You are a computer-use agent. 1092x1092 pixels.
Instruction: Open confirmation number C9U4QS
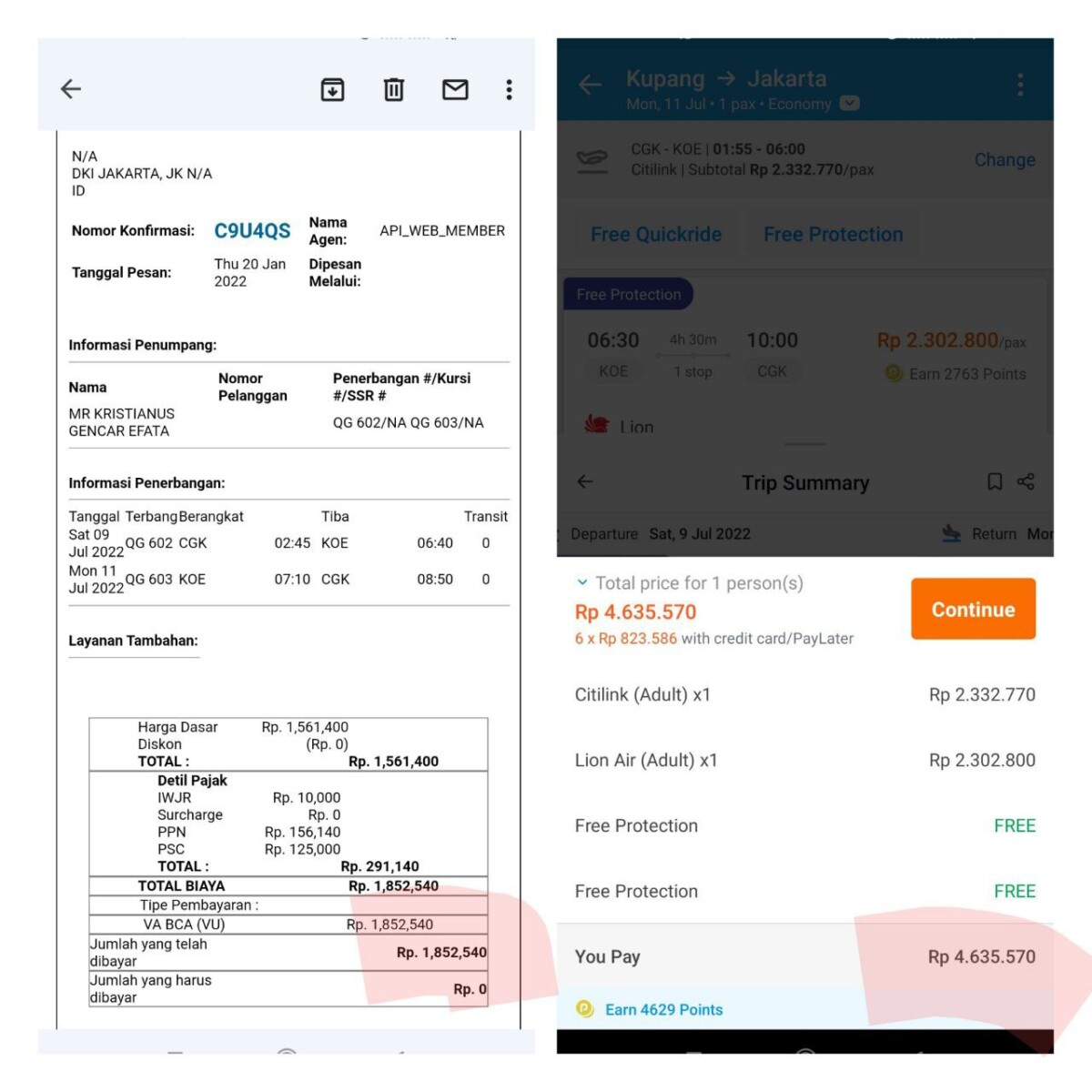(252, 231)
